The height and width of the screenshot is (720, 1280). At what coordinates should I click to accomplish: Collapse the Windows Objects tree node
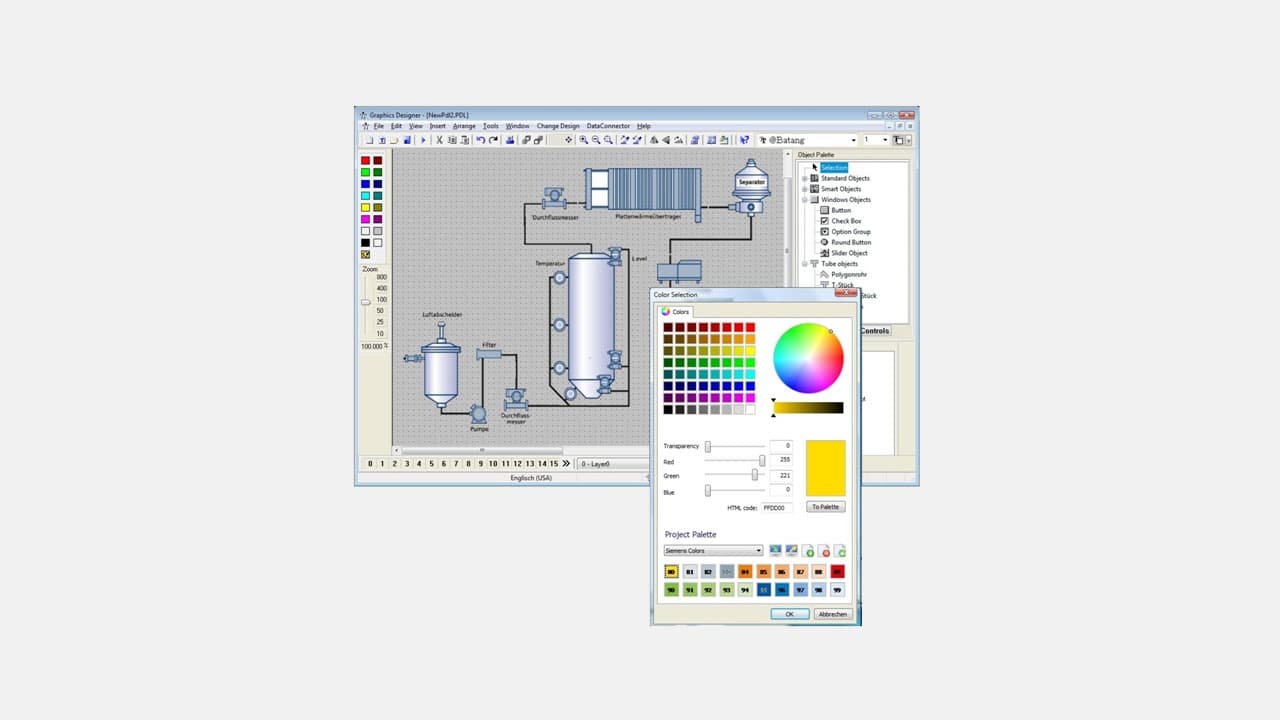click(803, 199)
